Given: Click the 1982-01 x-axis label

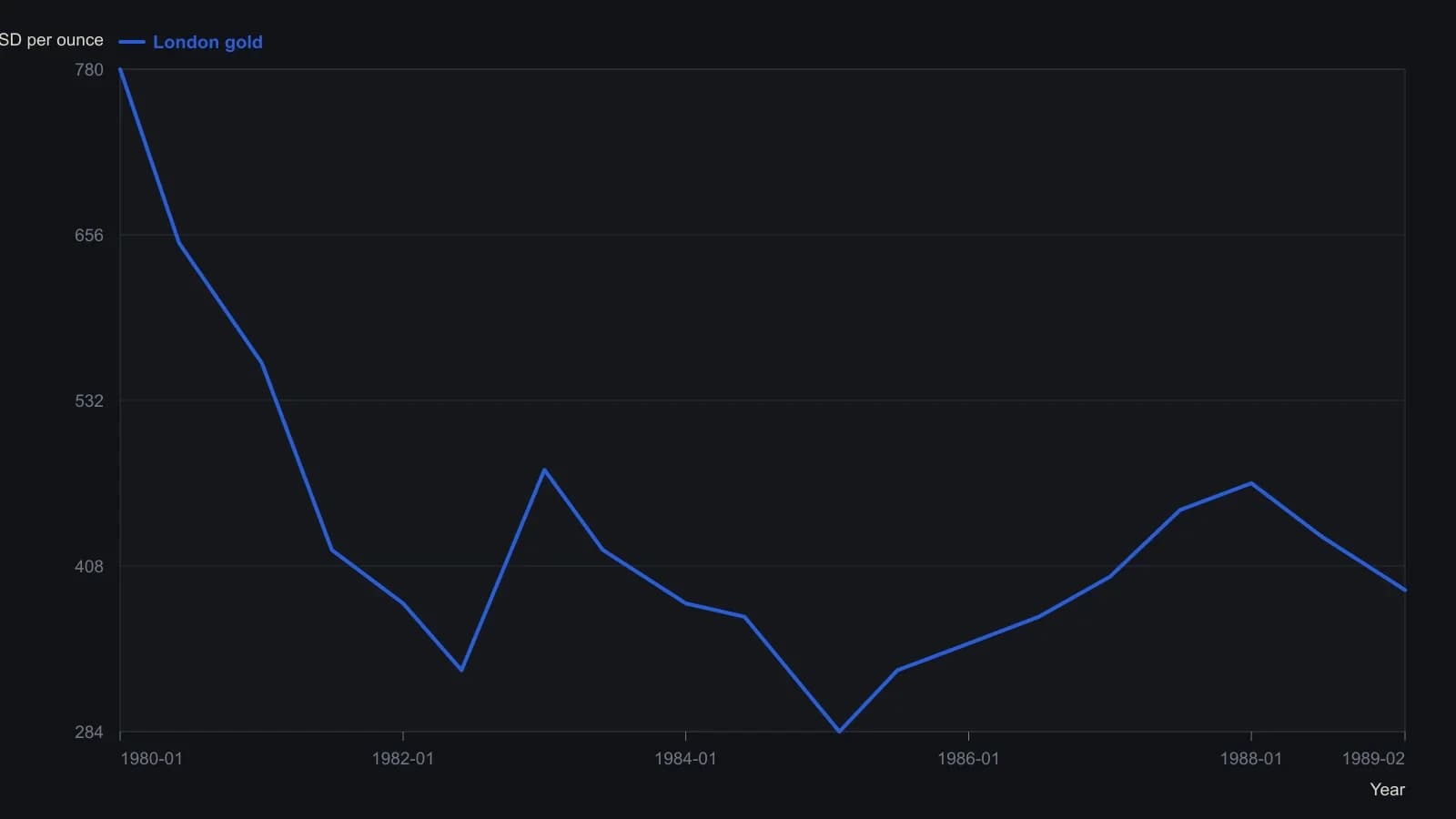Looking at the screenshot, I should pos(403,759).
